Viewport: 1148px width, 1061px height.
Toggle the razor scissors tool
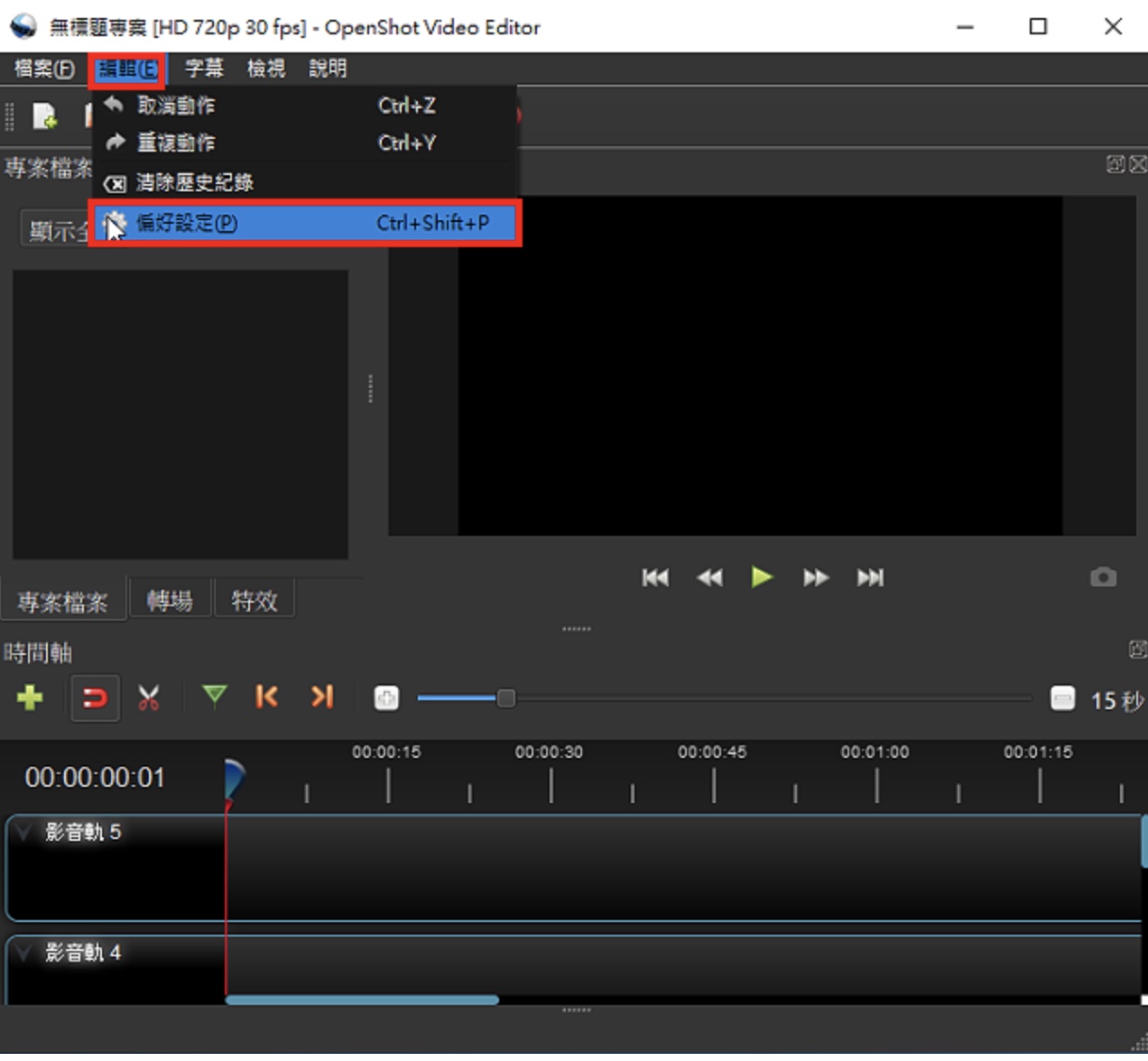point(149,697)
